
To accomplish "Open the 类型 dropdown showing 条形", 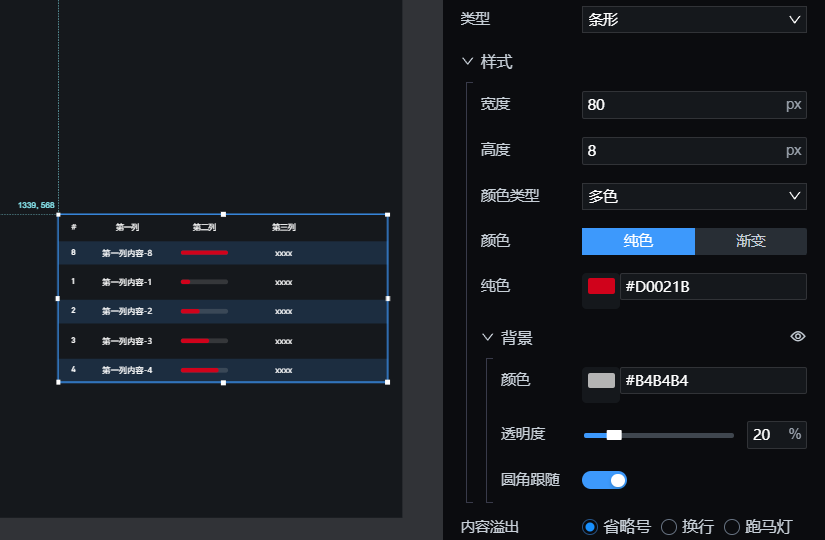I will (694, 20).
